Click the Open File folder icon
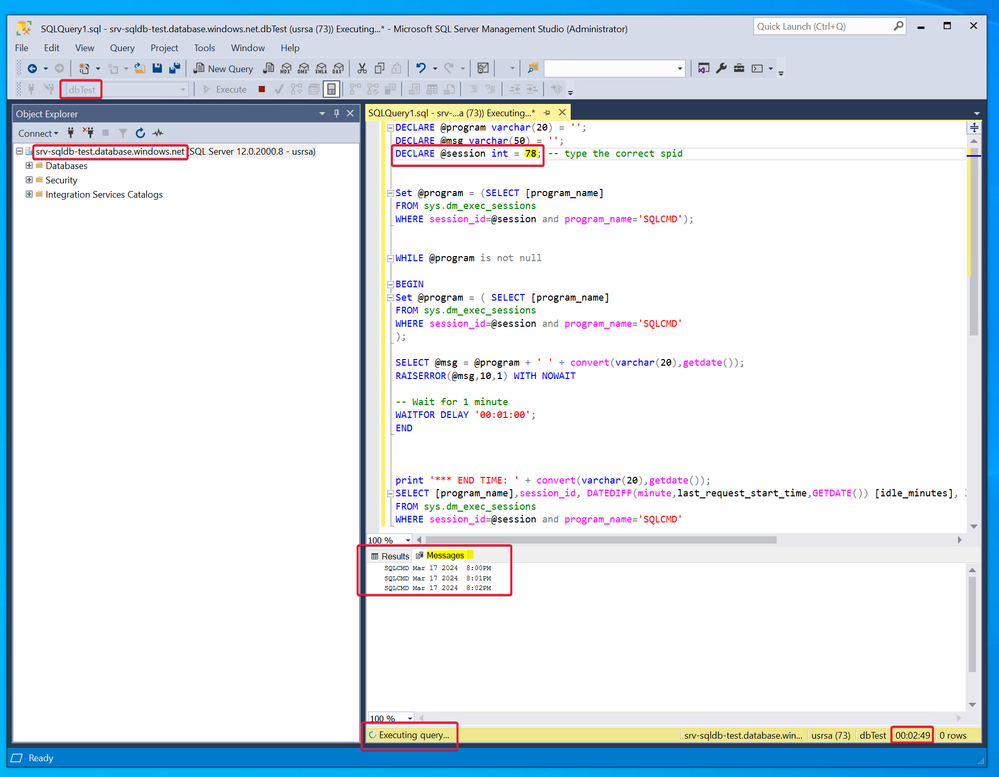Image resolution: width=999 pixels, height=777 pixels. [x=140, y=68]
